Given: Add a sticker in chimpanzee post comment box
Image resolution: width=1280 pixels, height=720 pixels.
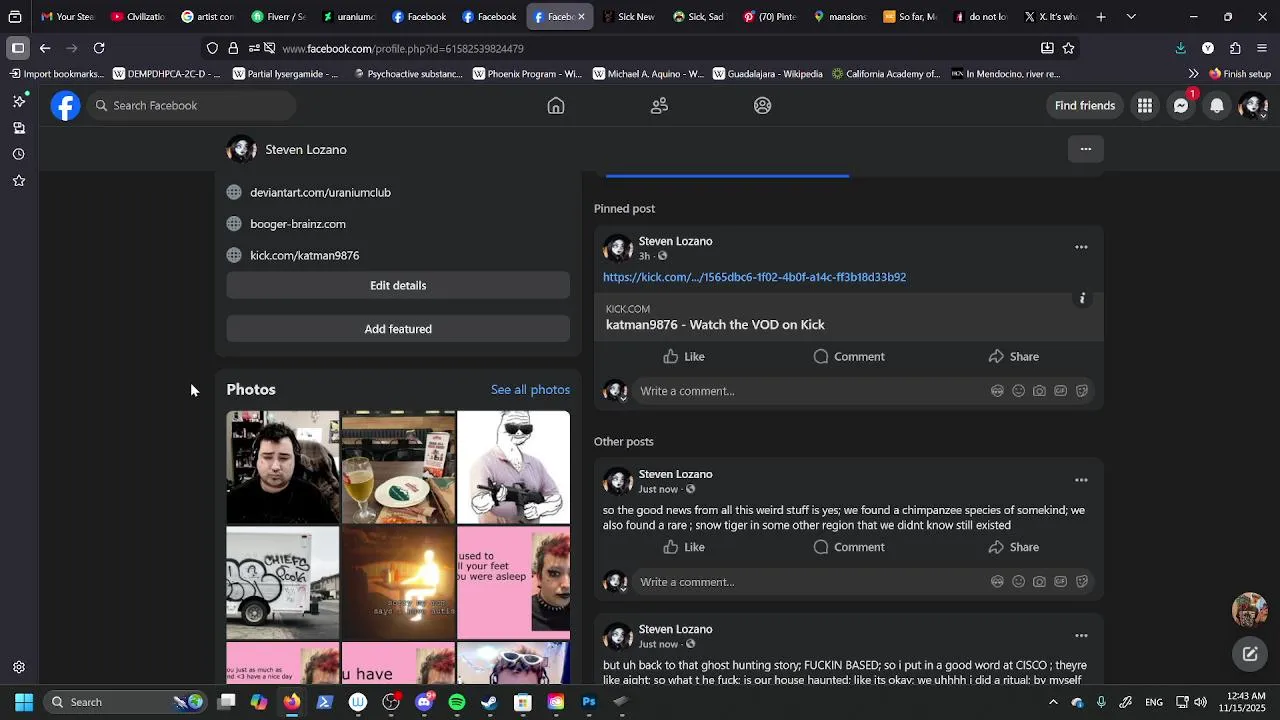Looking at the screenshot, I should 1081,582.
